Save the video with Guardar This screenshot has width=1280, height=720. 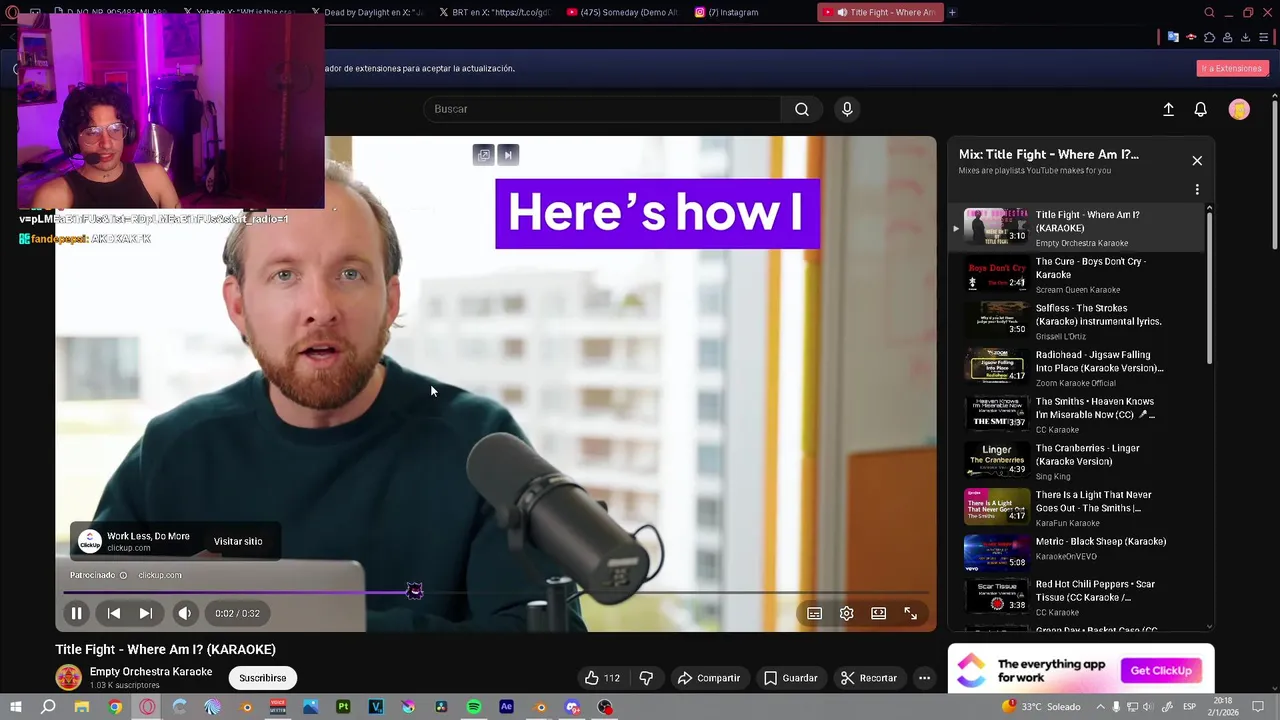click(x=790, y=678)
